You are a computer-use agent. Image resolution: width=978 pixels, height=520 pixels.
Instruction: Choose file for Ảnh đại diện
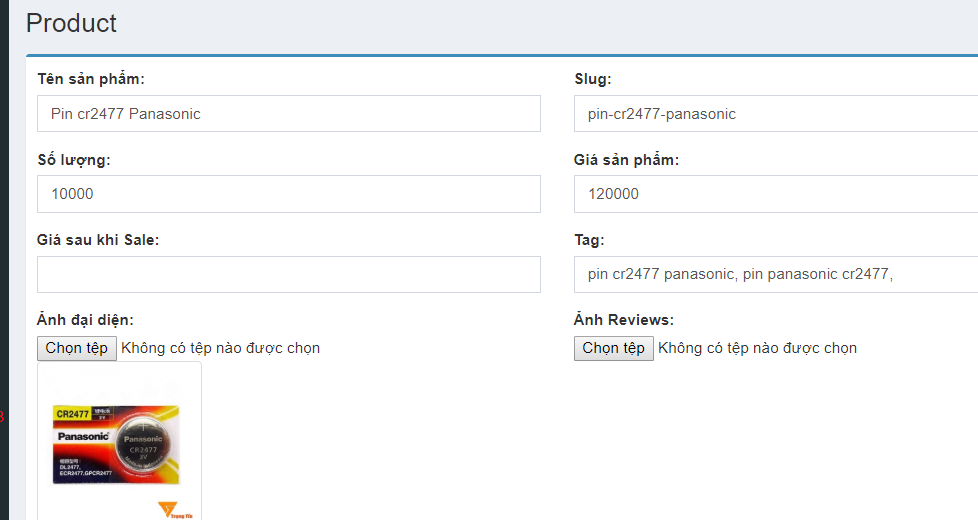click(77, 348)
